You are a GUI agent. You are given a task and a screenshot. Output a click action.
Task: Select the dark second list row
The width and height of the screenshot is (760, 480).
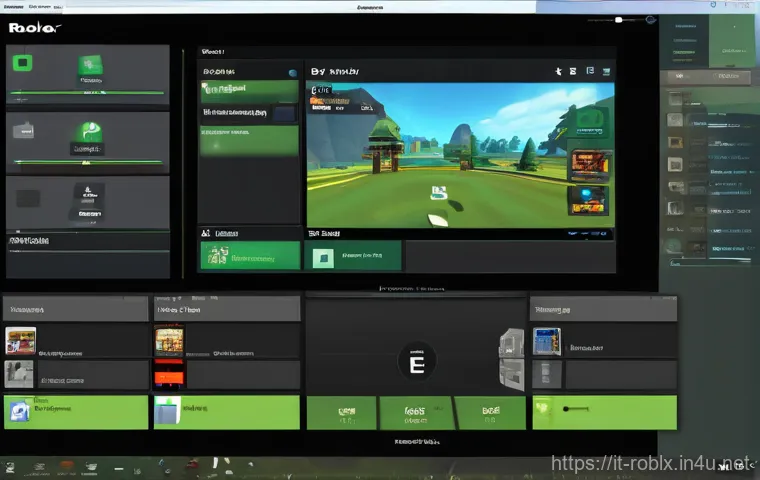click(x=249, y=113)
